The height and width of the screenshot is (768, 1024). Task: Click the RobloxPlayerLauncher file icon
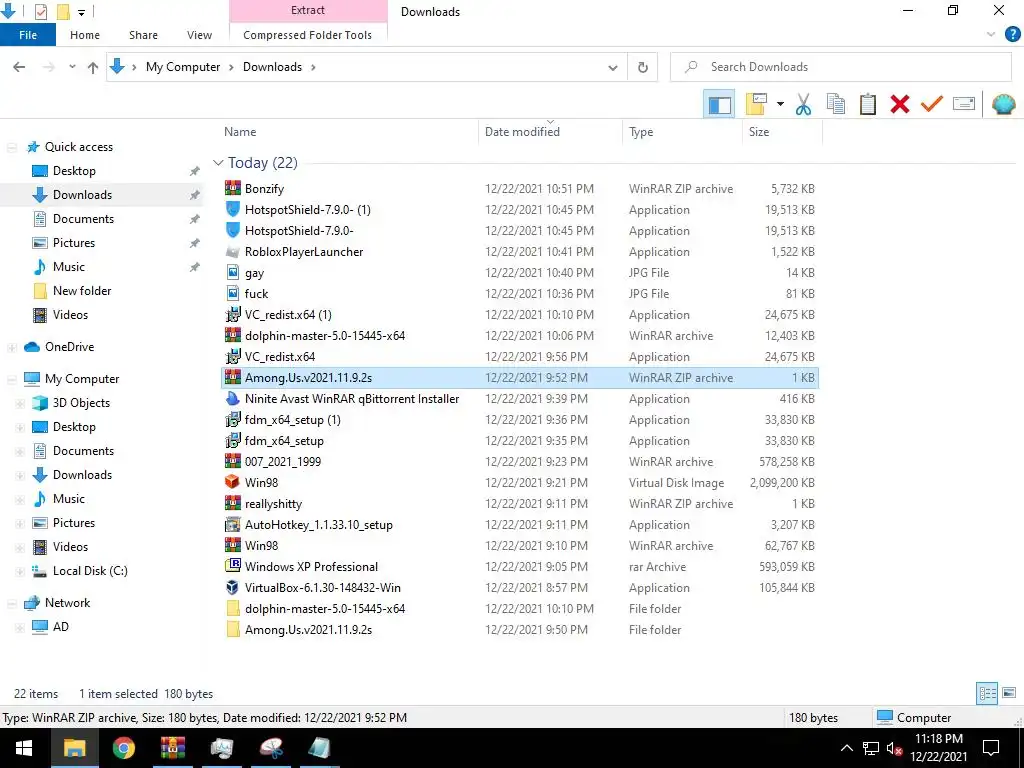[232, 252]
